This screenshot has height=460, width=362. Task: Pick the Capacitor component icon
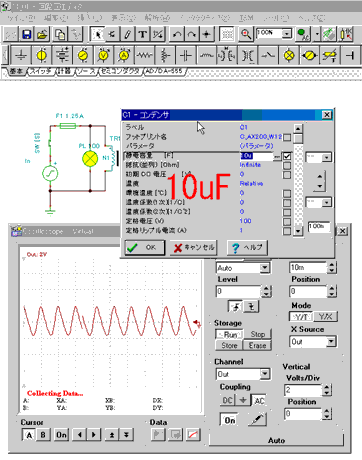[186, 56]
